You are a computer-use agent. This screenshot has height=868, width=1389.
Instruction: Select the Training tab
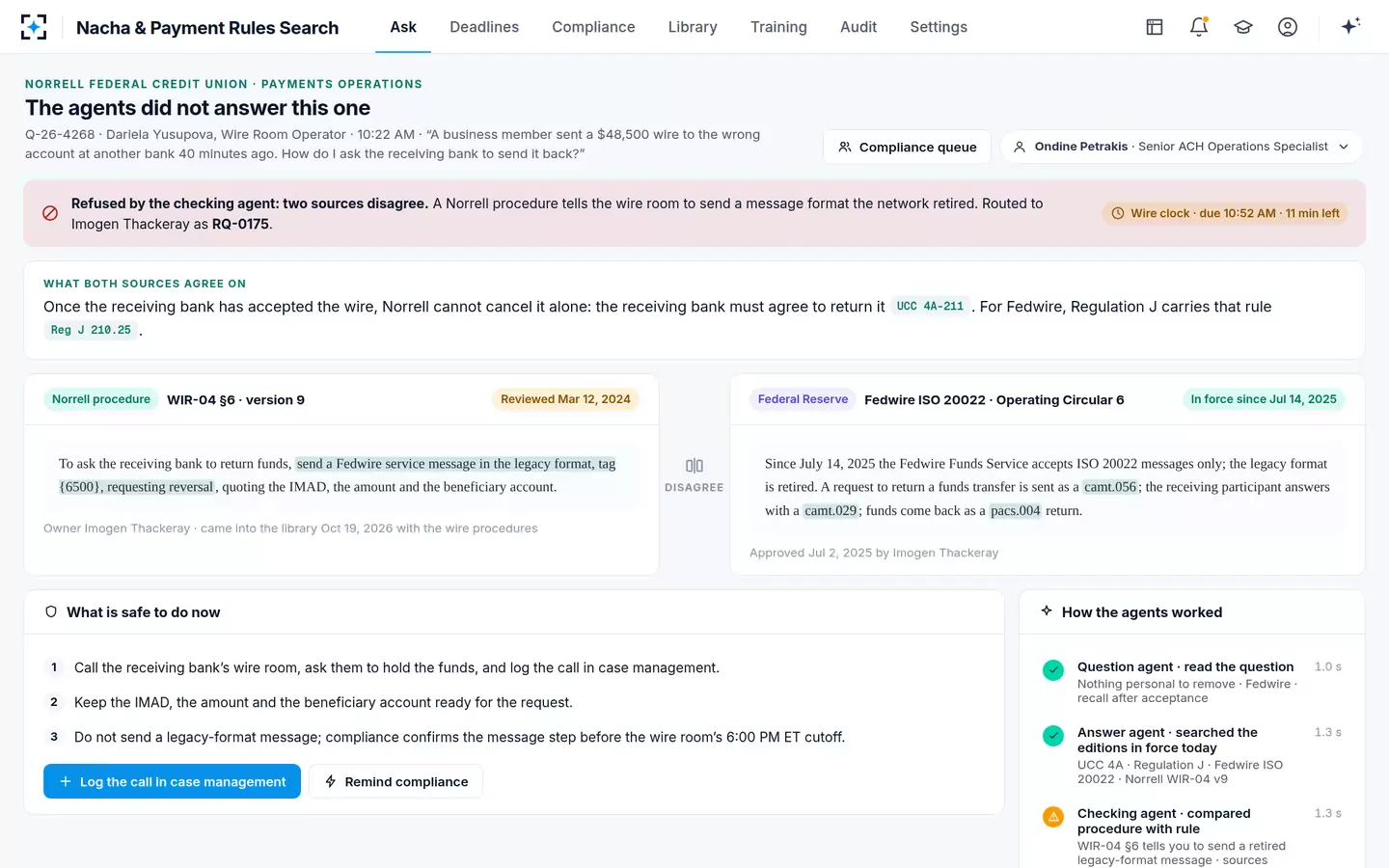pyautogui.click(x=778, y=27)
